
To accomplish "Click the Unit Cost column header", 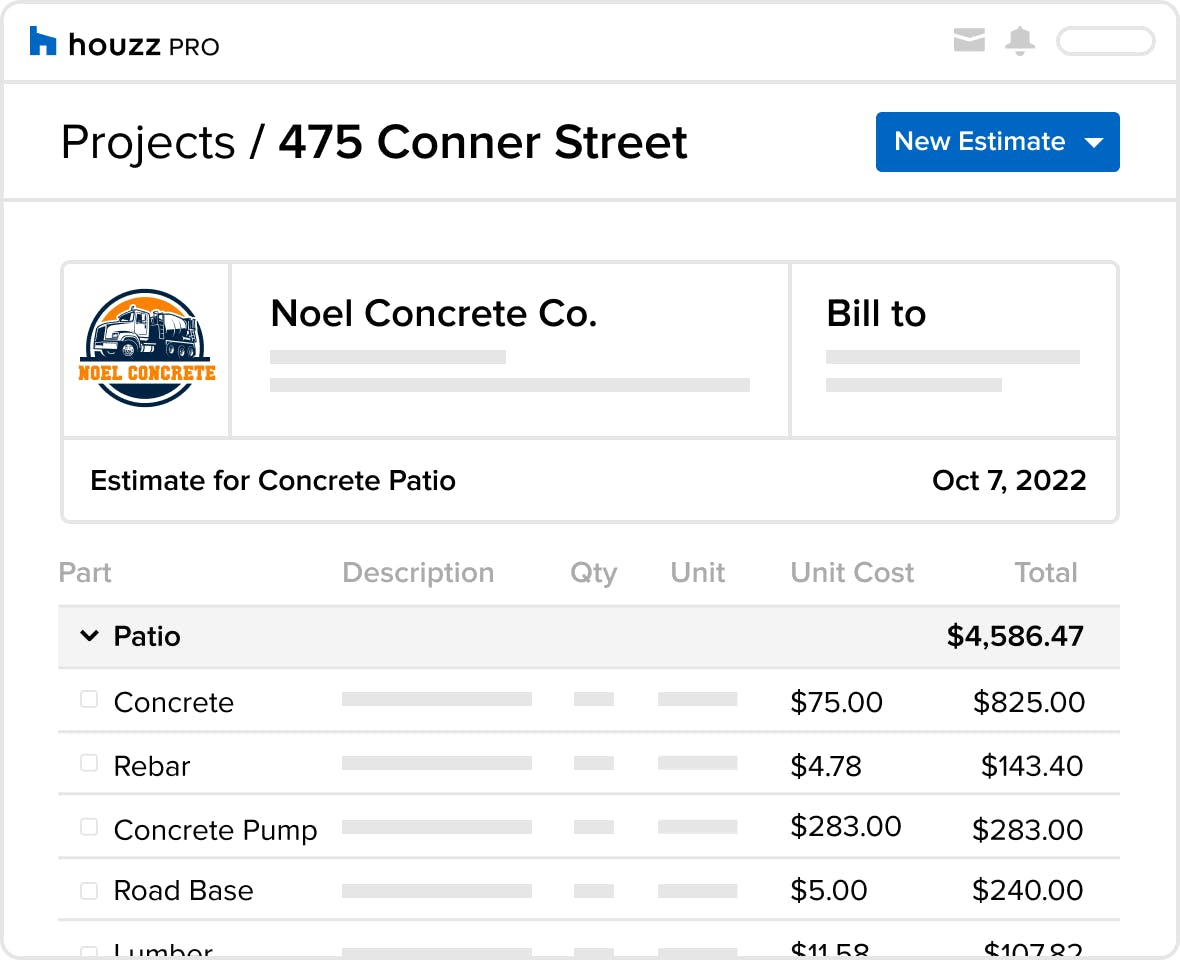I will click(852, 573).
